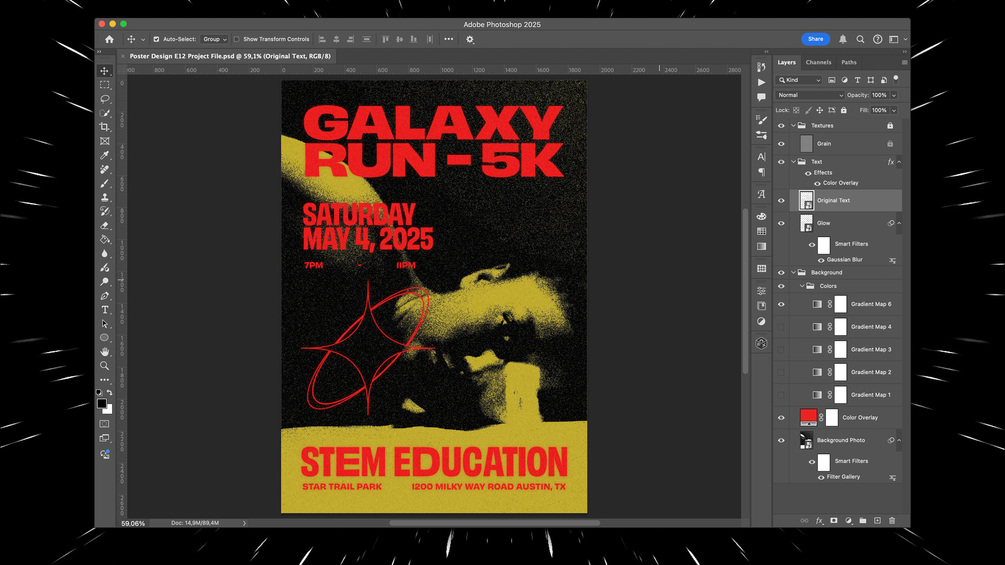Lock all attributes padlock icon
The height and width of the screenshot is (565, 1005).
[x=843, y=110]
